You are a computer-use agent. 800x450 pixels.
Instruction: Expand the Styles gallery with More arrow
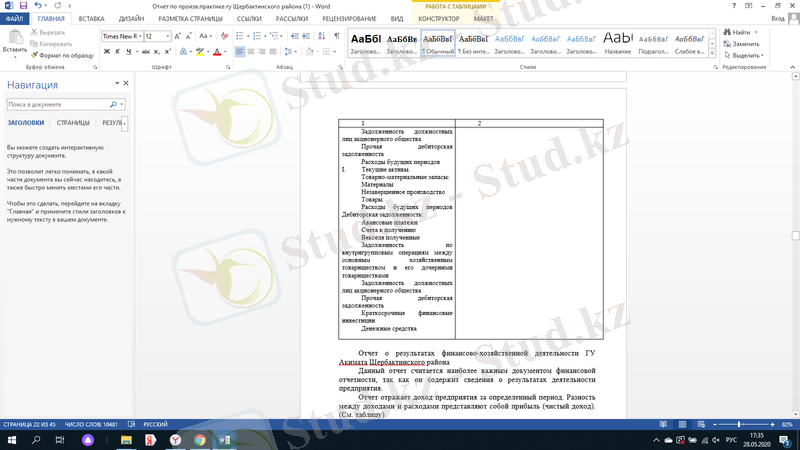pos(712,53)
